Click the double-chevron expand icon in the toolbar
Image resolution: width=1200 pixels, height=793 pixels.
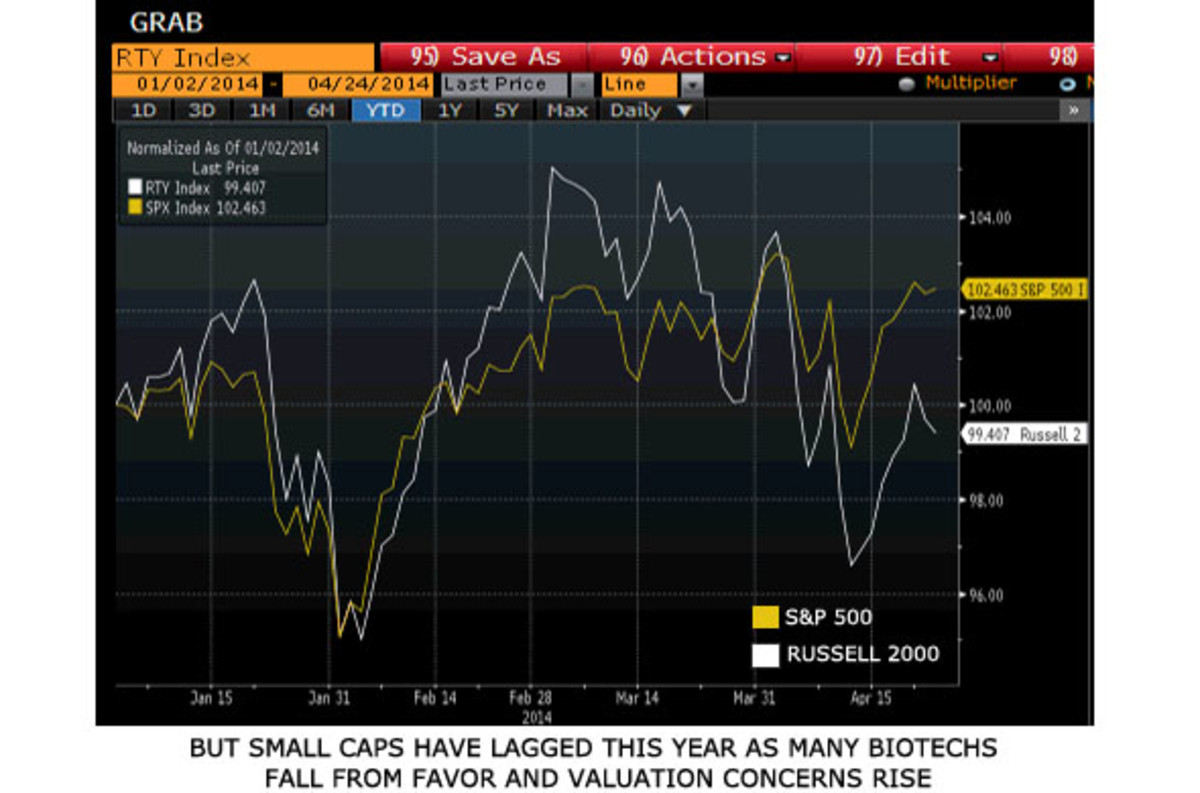click(x=1073, y=110)
